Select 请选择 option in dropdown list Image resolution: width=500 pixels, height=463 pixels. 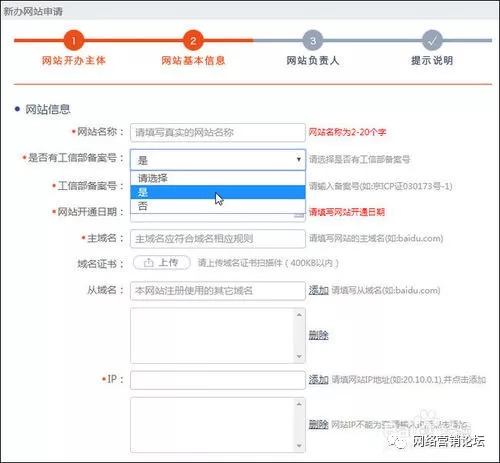[218, 178]
